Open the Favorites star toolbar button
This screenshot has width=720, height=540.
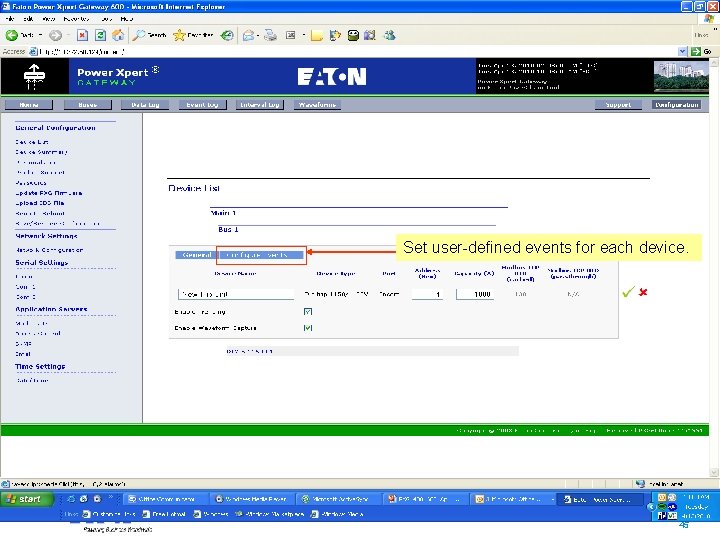(193, 35)
